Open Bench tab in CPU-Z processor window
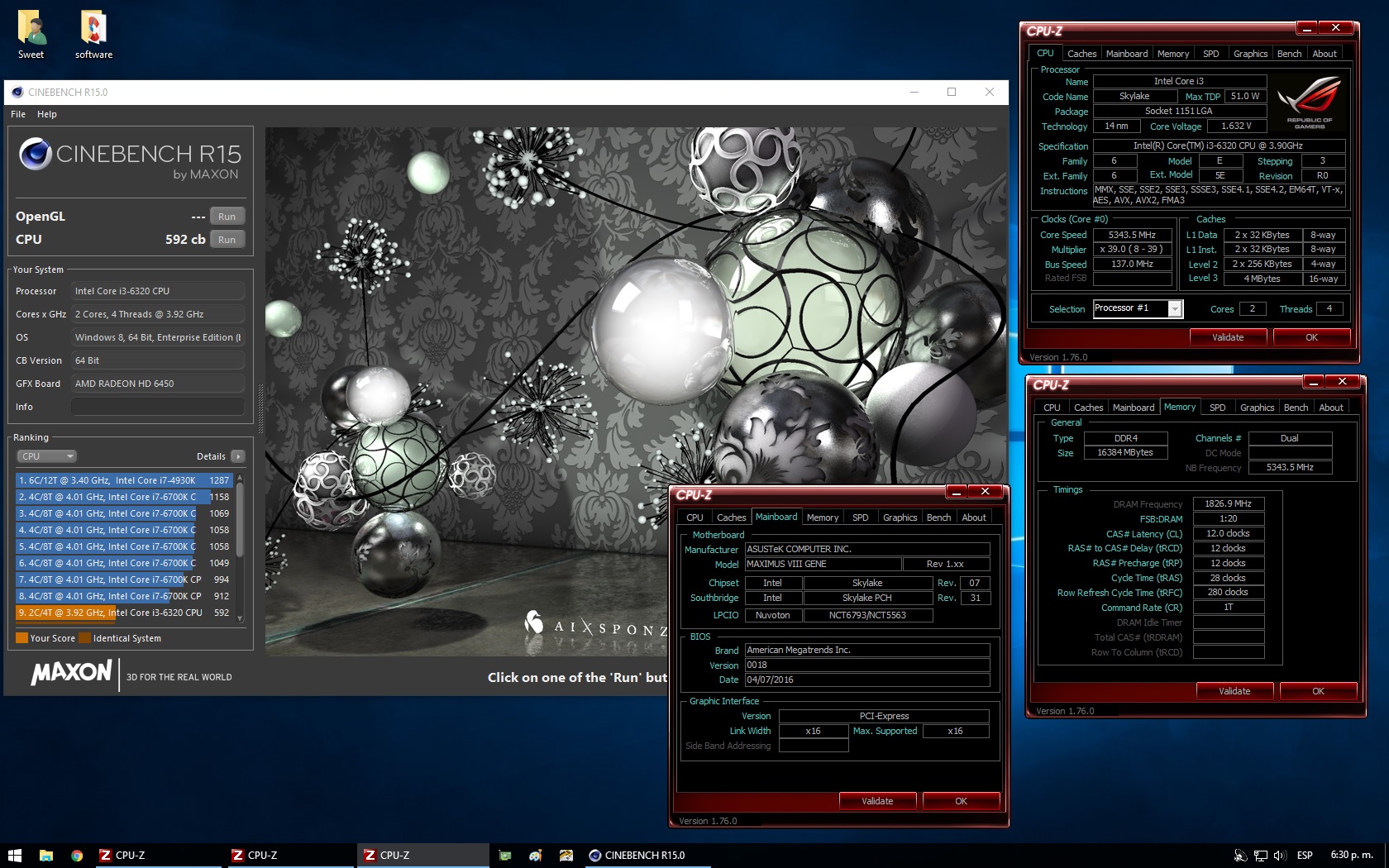1389x868 pixels. coord(1289,54)
